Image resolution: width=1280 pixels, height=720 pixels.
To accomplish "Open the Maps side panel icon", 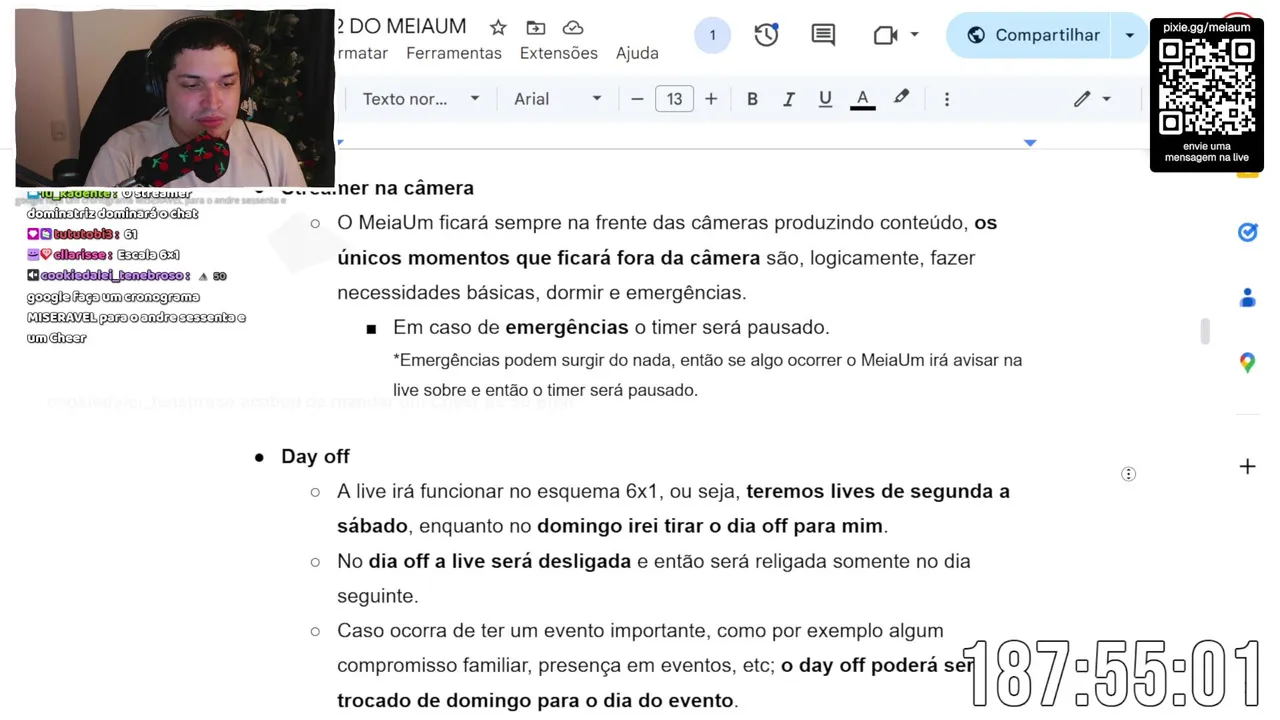I will click(x=1247, y=363).
